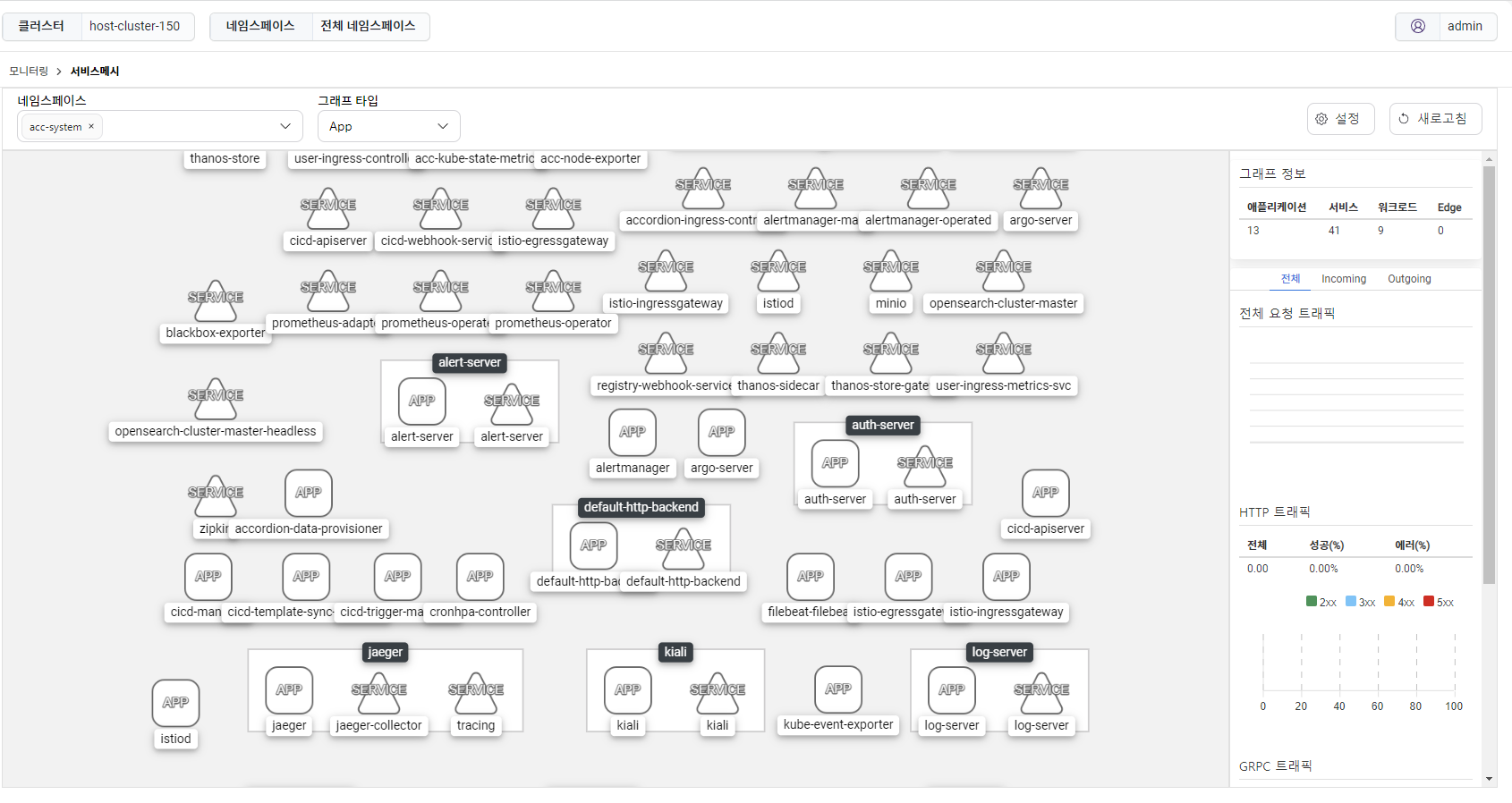Select the kiali group box label
This screenshot has height=803, width=1512.
pos(675,652)
